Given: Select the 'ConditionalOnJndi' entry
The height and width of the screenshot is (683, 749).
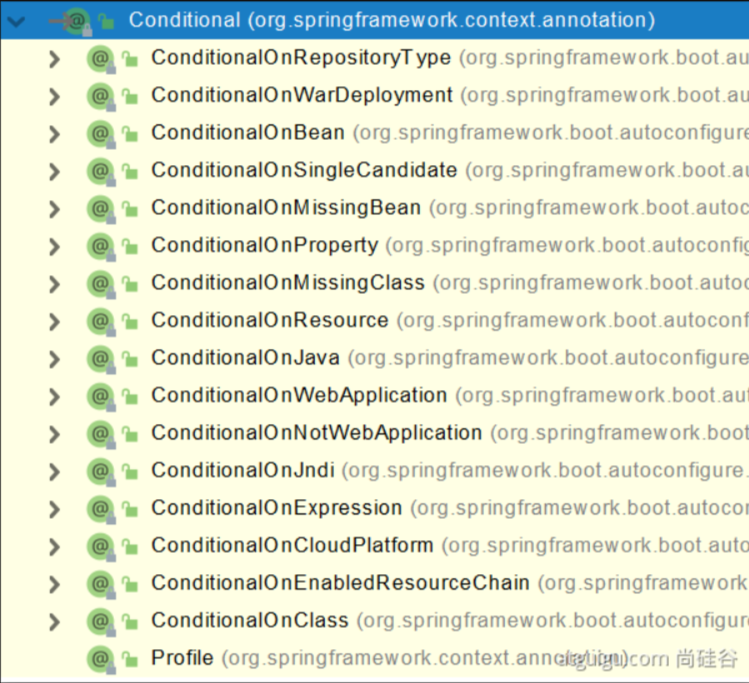Looking at the screenshot, I should pyautogui.click(x=243, y=470).
